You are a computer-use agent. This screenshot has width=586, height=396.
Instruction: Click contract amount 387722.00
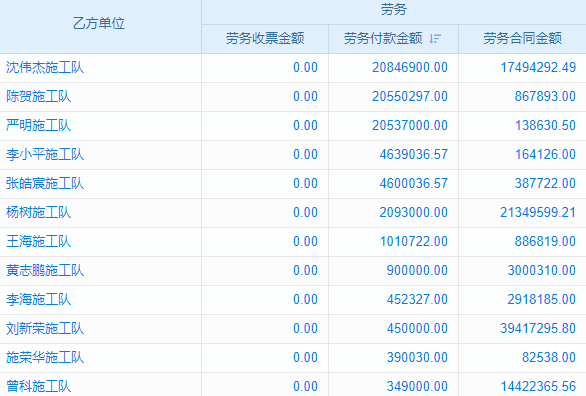pyautogui.click(x=545, y=183)
